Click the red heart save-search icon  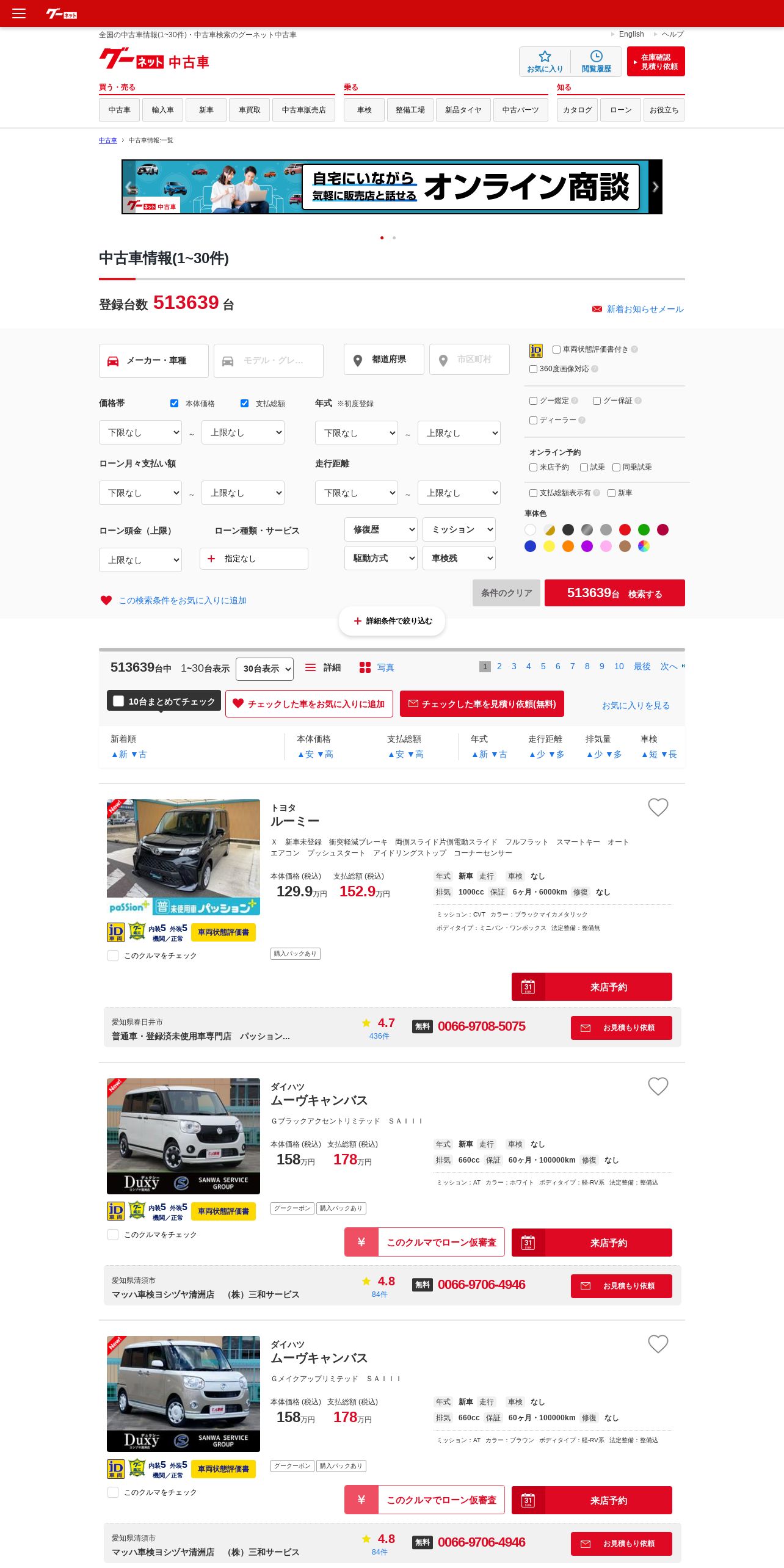[x=106, y=600]
